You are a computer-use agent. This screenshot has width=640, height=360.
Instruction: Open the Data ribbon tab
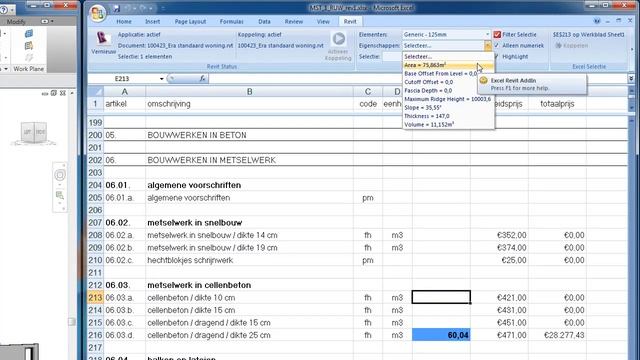tap(264, 22)
